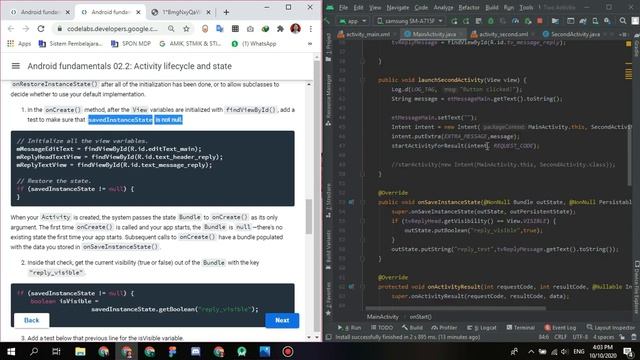Open Windows taskbar search
This screenshot has width=640, height=360.
34,351
